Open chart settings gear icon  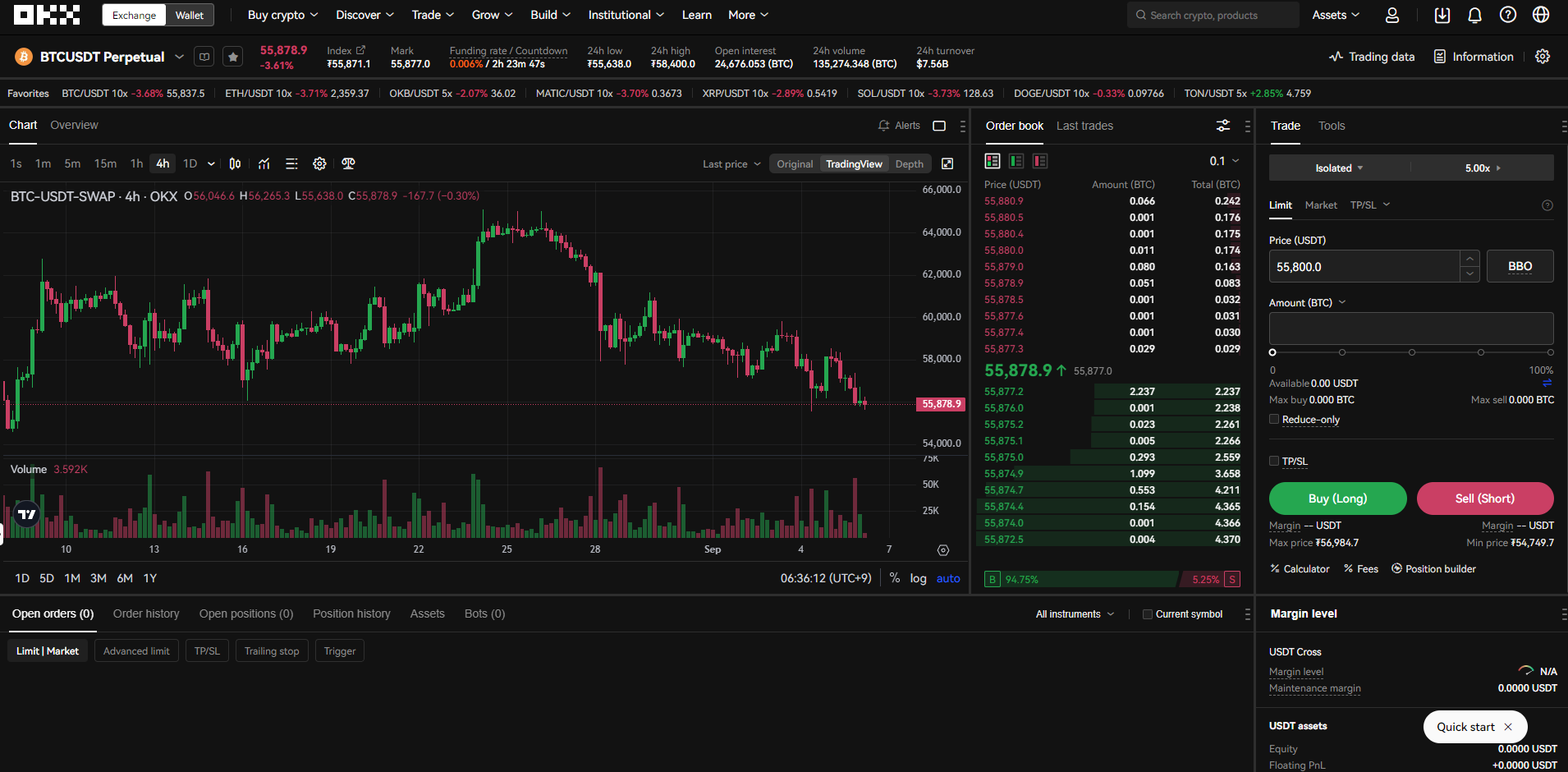point(319,163)
